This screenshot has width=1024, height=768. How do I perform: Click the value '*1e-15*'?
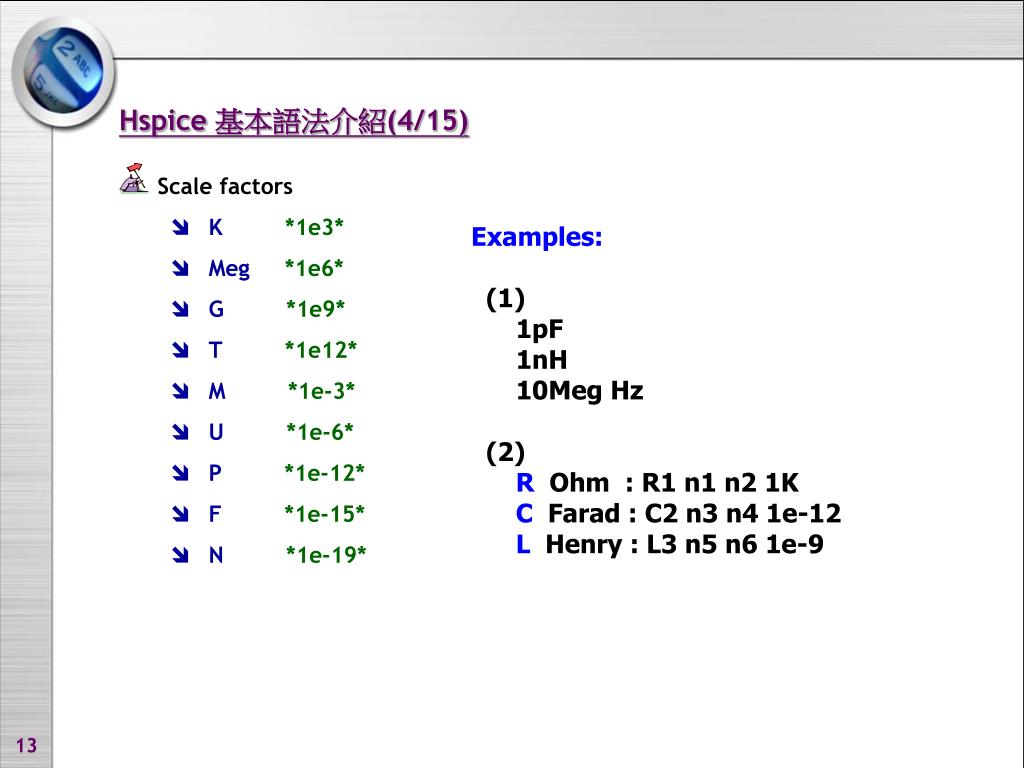click(x=325, y=514)
